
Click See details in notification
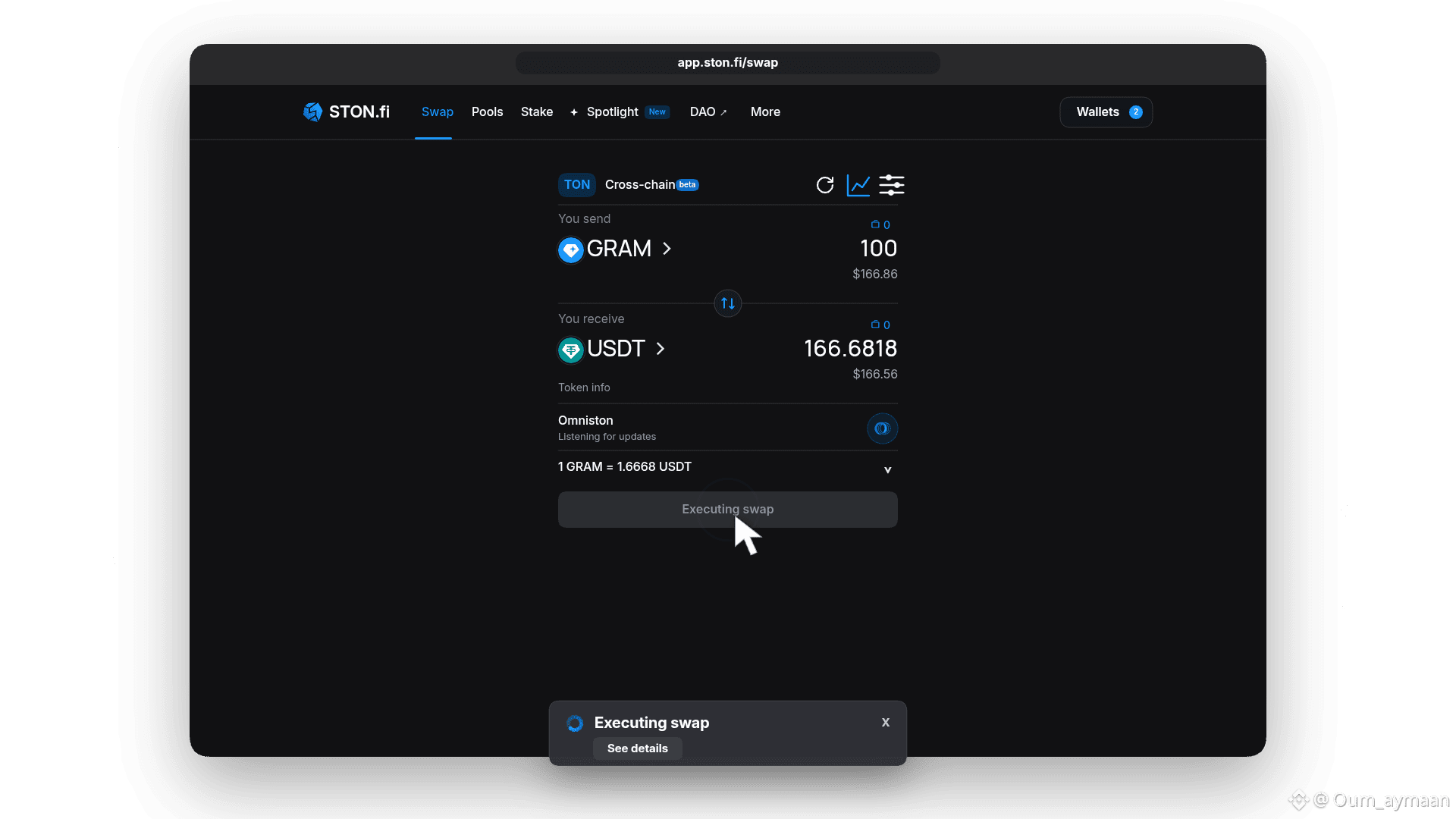[x=638, y=748]
